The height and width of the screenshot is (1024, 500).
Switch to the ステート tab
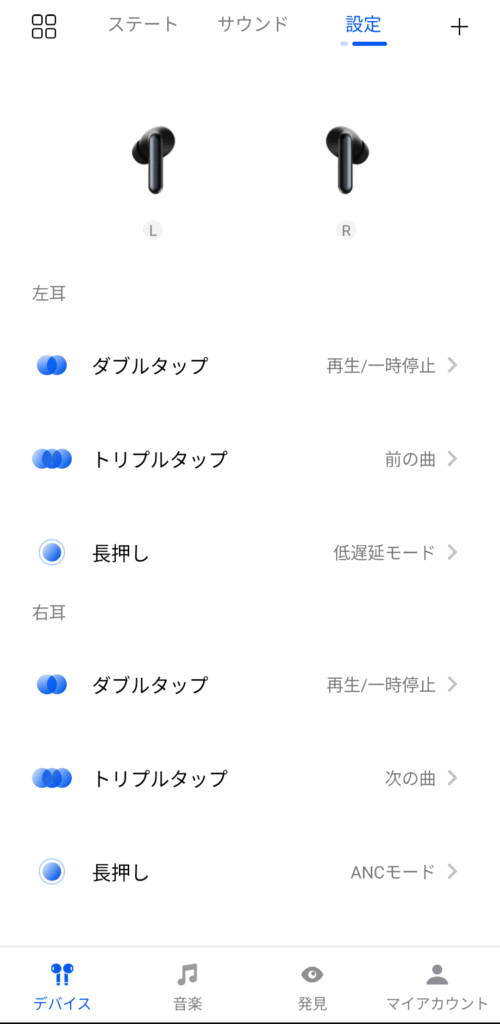(x=143, y=25)
